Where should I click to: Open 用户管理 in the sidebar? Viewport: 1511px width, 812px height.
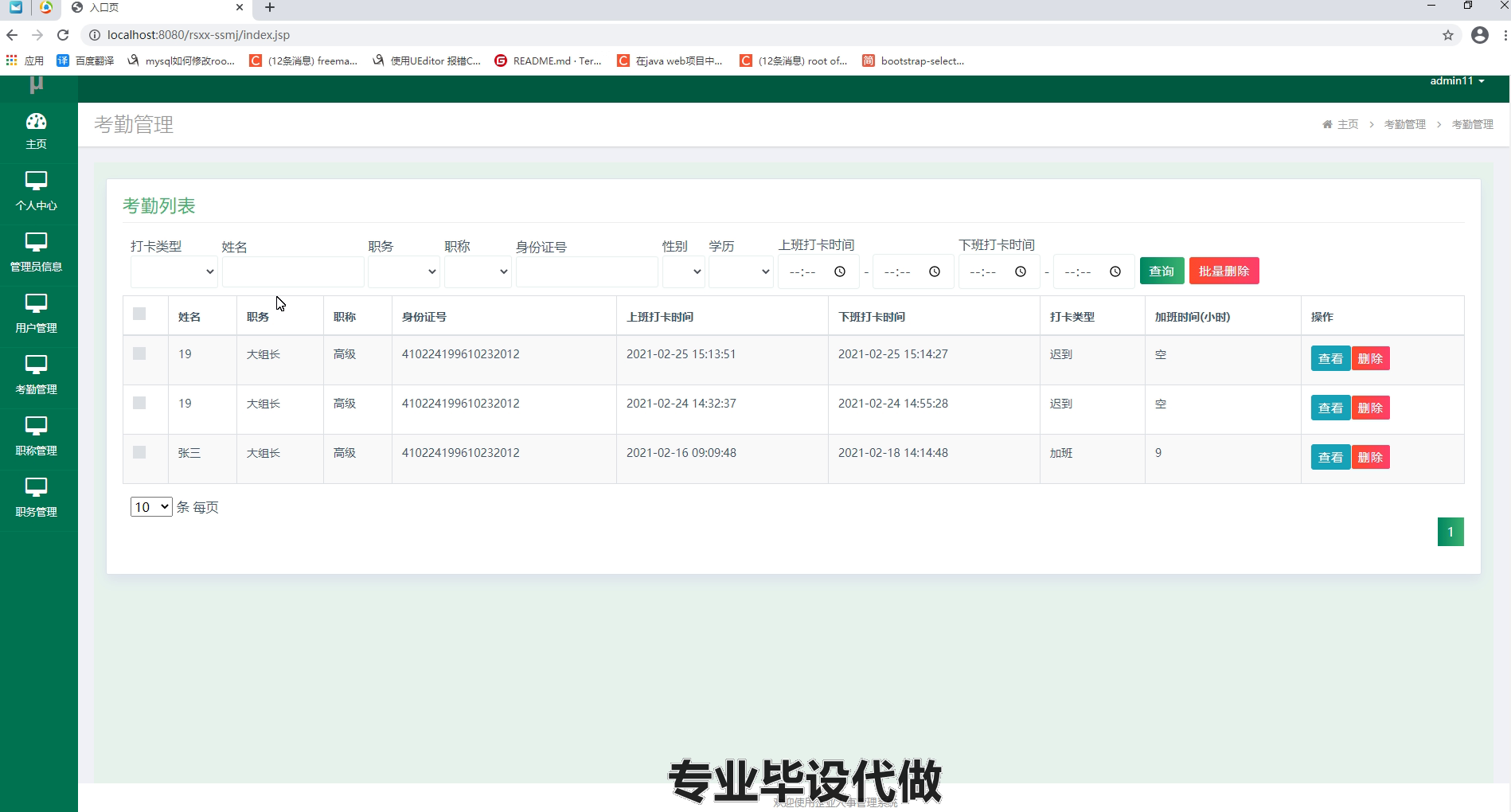(x=37, y=314)
